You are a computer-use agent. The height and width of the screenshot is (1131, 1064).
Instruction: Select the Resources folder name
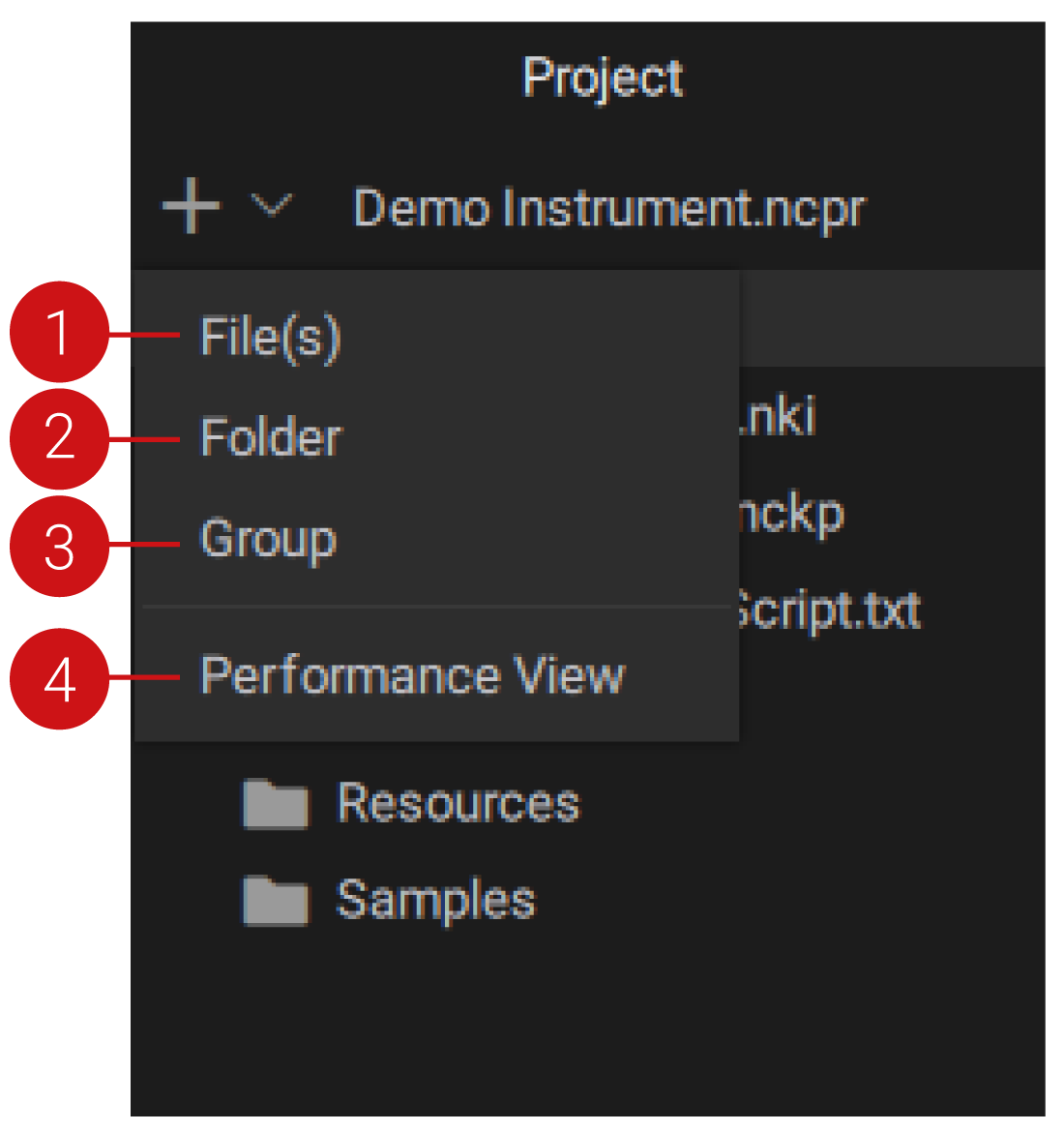click(458, 803)
